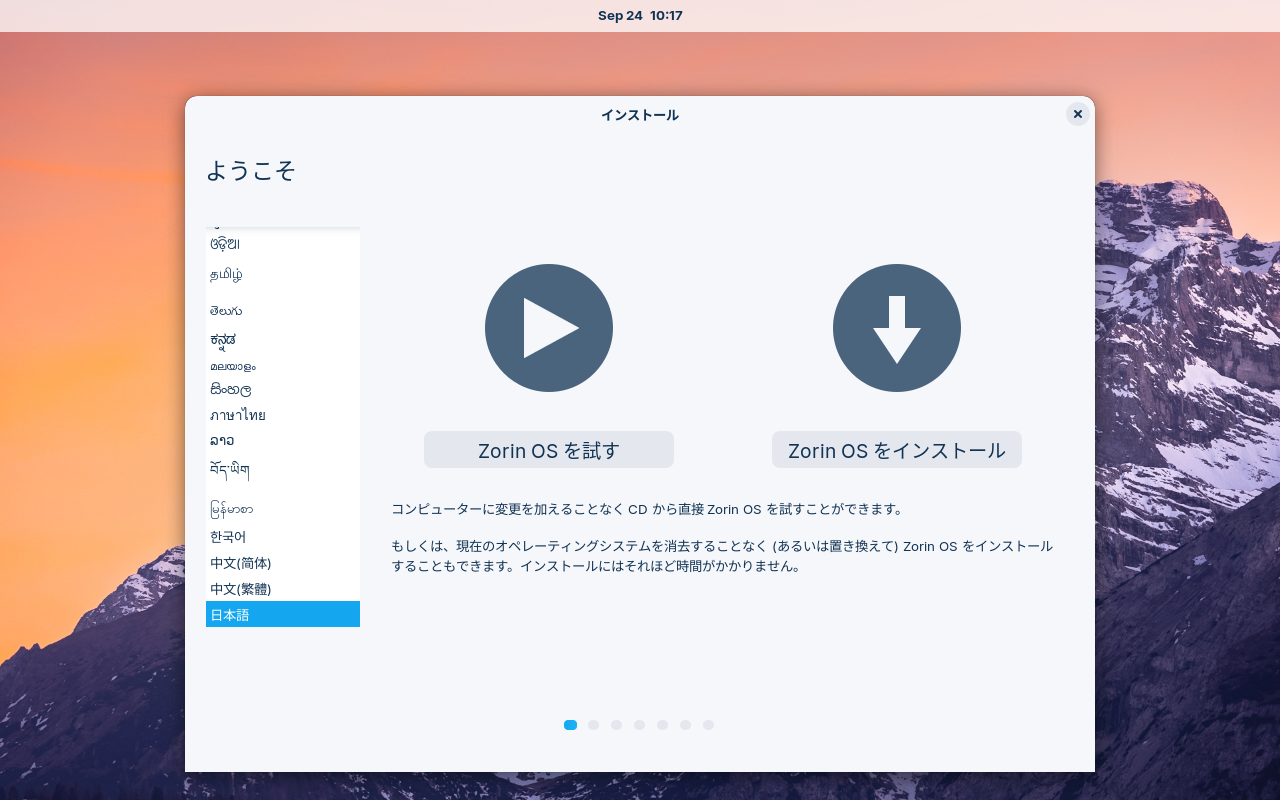Select தமிழ் in the language list
This screenshot has height=800, width=1280.
click(x=283, y=274)
